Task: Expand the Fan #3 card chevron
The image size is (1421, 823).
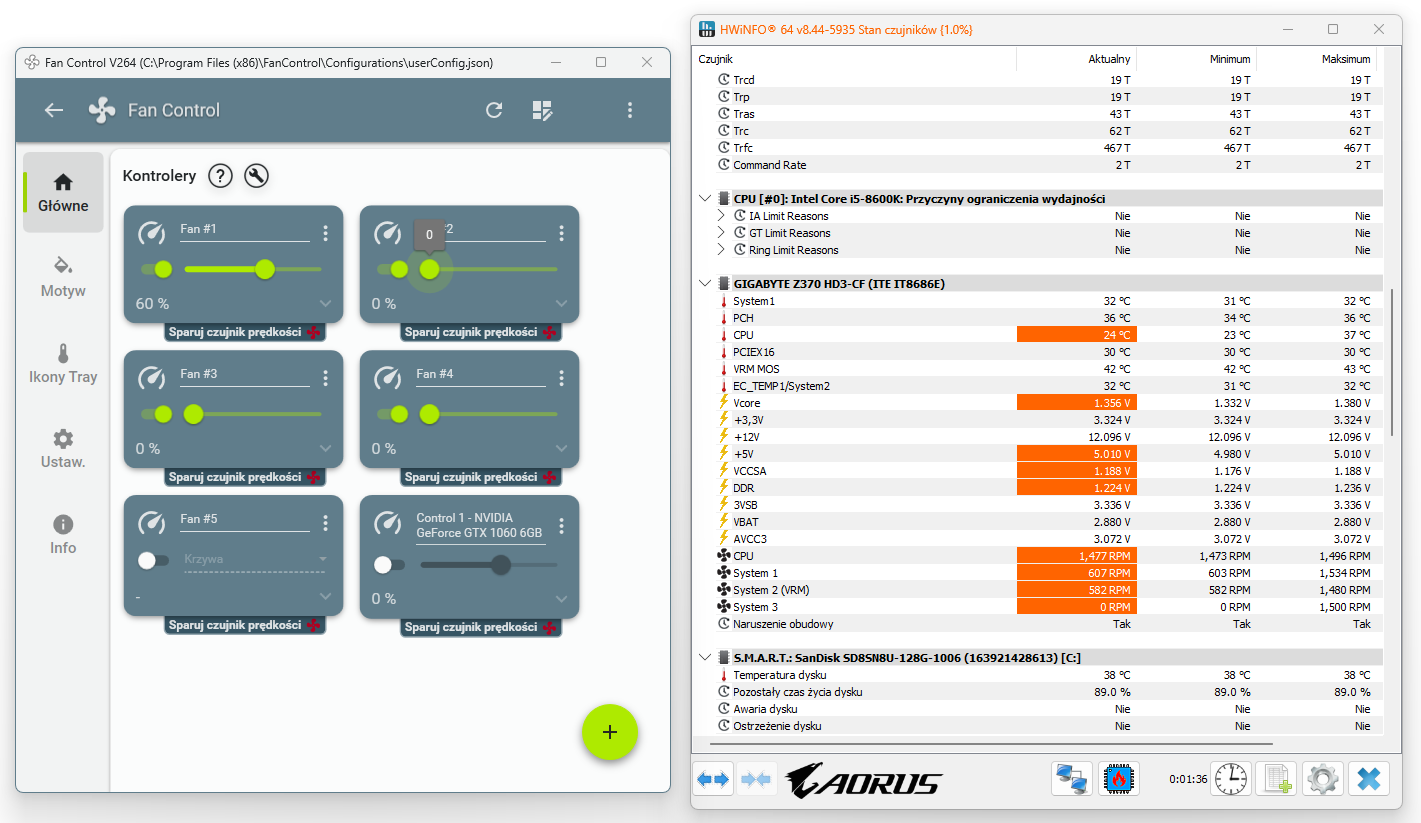Action: pyautogui.click(x=325, y=449)
